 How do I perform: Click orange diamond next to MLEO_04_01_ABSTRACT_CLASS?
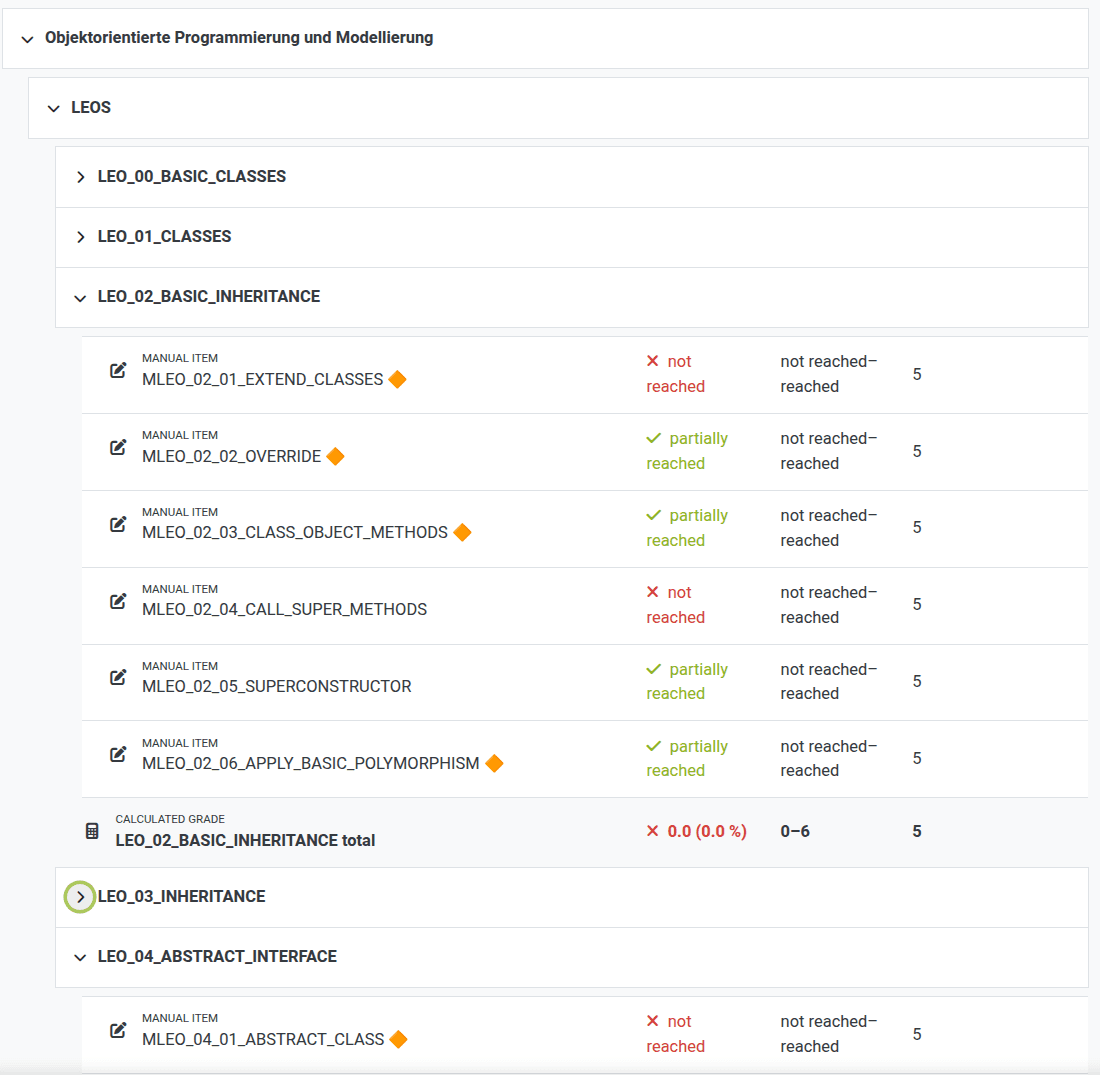tap(398, 1039)
